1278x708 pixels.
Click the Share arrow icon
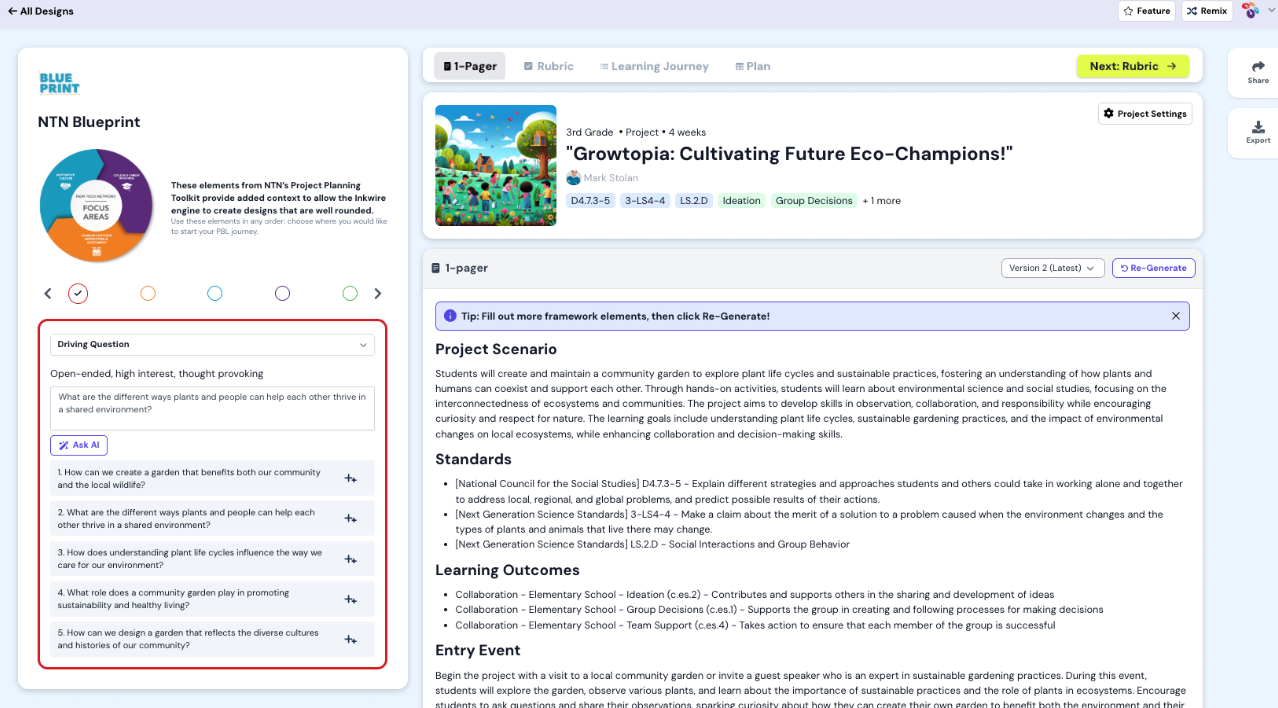[x=1258, y=66]
